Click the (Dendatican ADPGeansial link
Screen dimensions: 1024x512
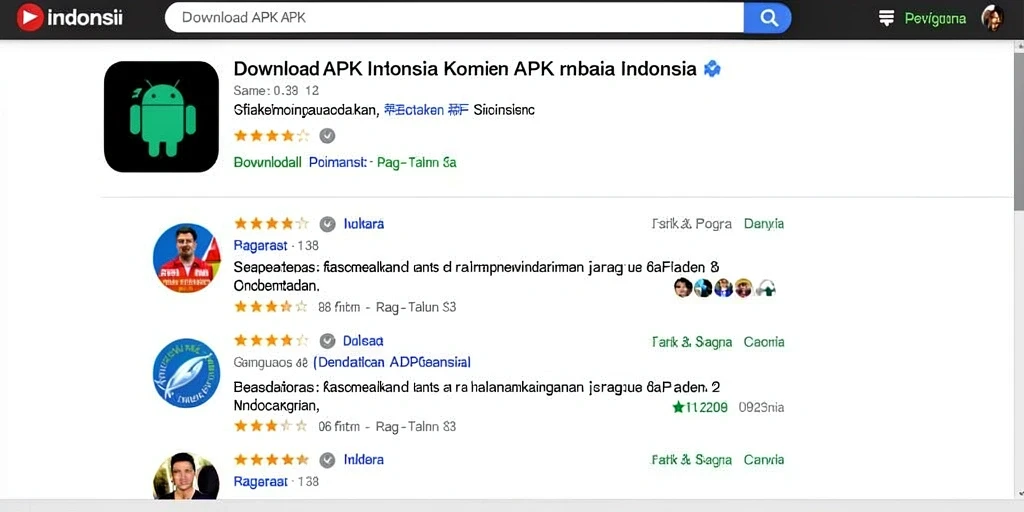[x=392, y=362]
